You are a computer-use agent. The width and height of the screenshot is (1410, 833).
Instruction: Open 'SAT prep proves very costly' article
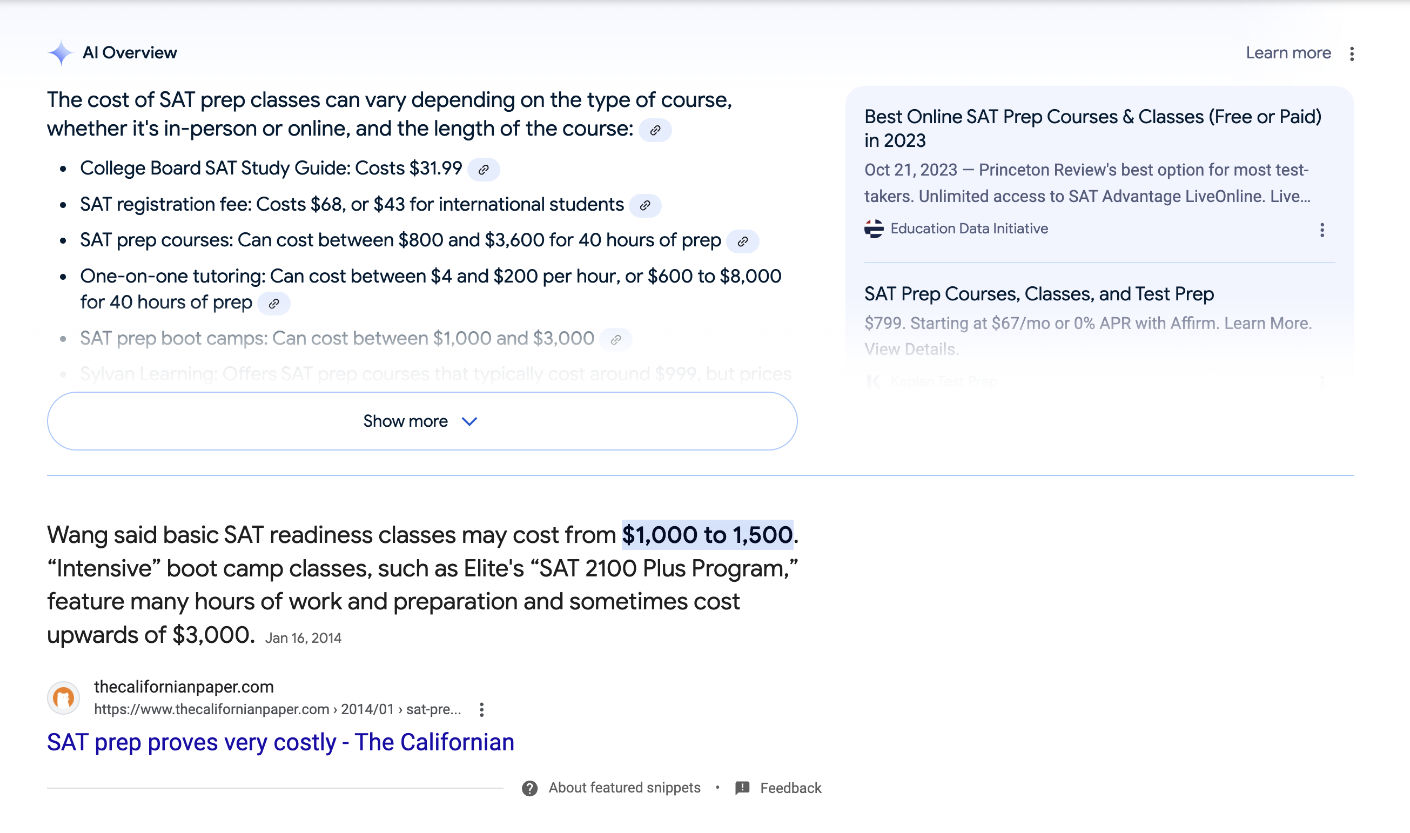pos(280,742)
